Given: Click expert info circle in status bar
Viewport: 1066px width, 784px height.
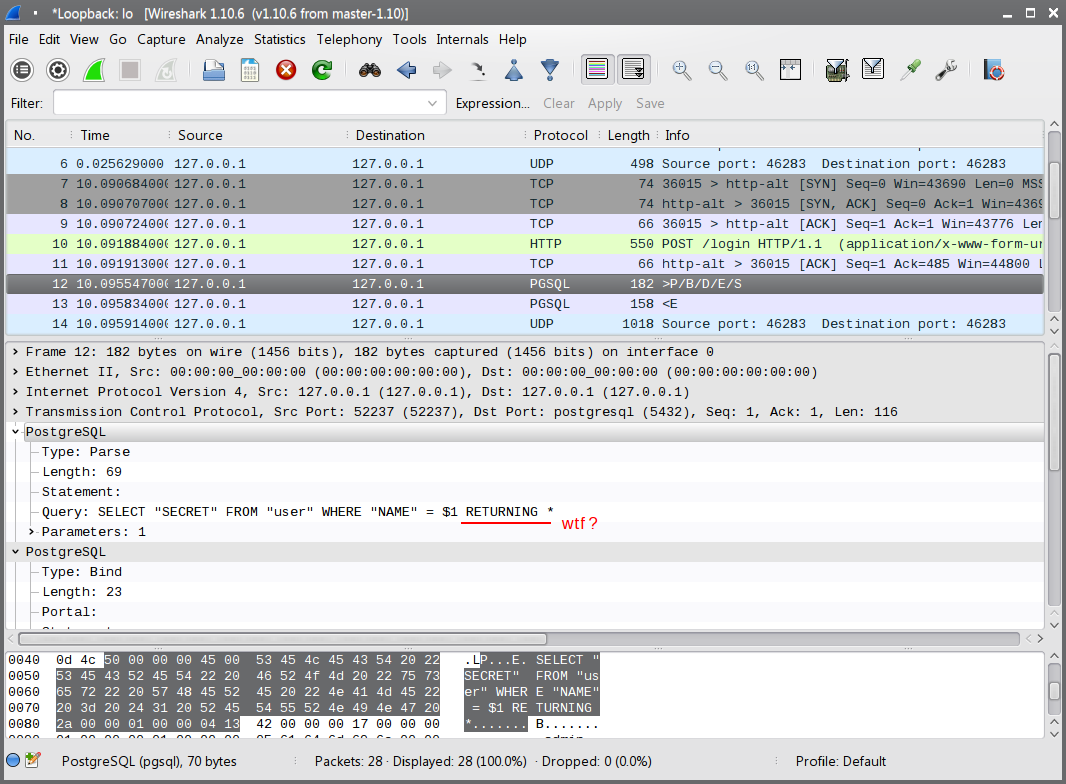Looking at the screenshot, I should coord(13,760).
